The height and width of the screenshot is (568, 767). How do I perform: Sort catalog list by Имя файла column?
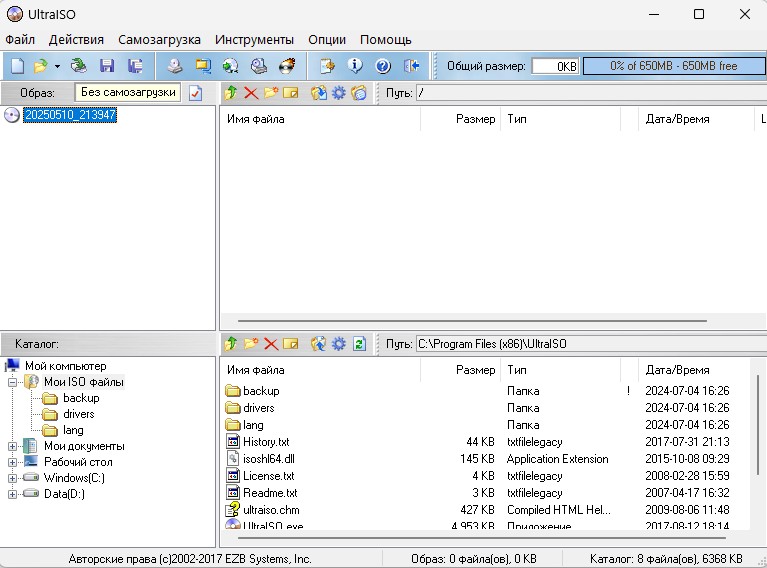(320, 370)
